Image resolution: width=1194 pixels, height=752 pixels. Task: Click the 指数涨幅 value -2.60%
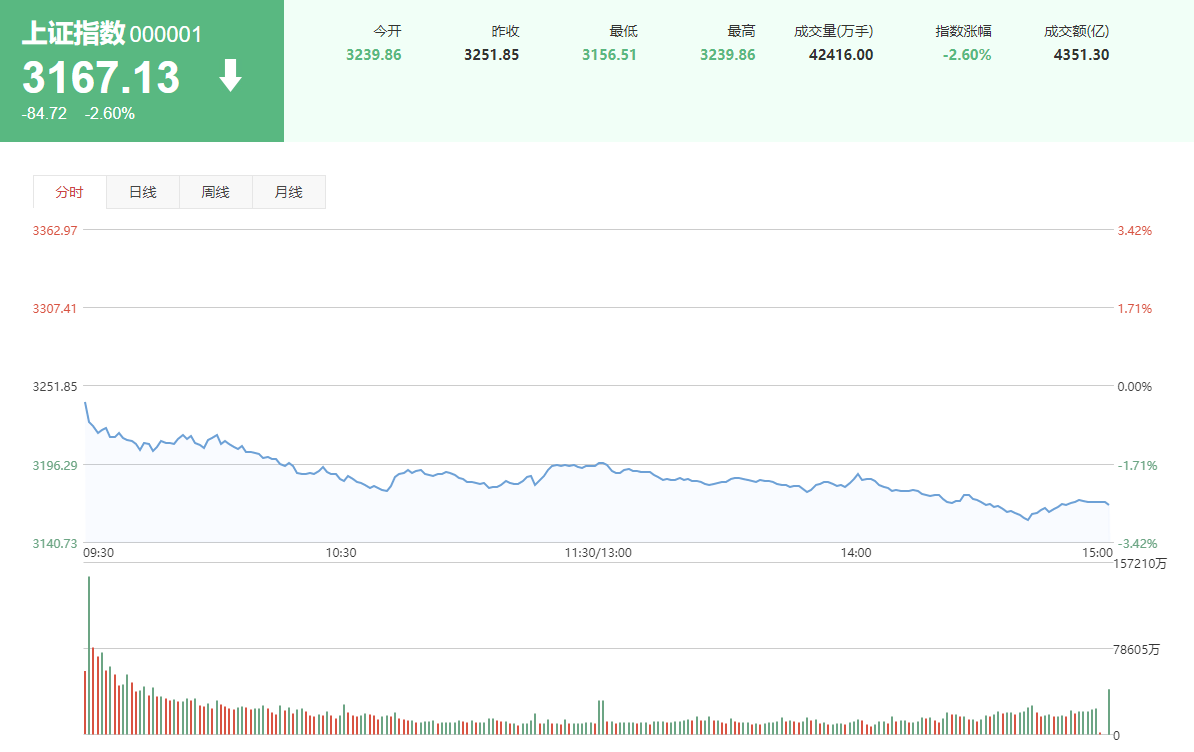(x=966, y=55)
